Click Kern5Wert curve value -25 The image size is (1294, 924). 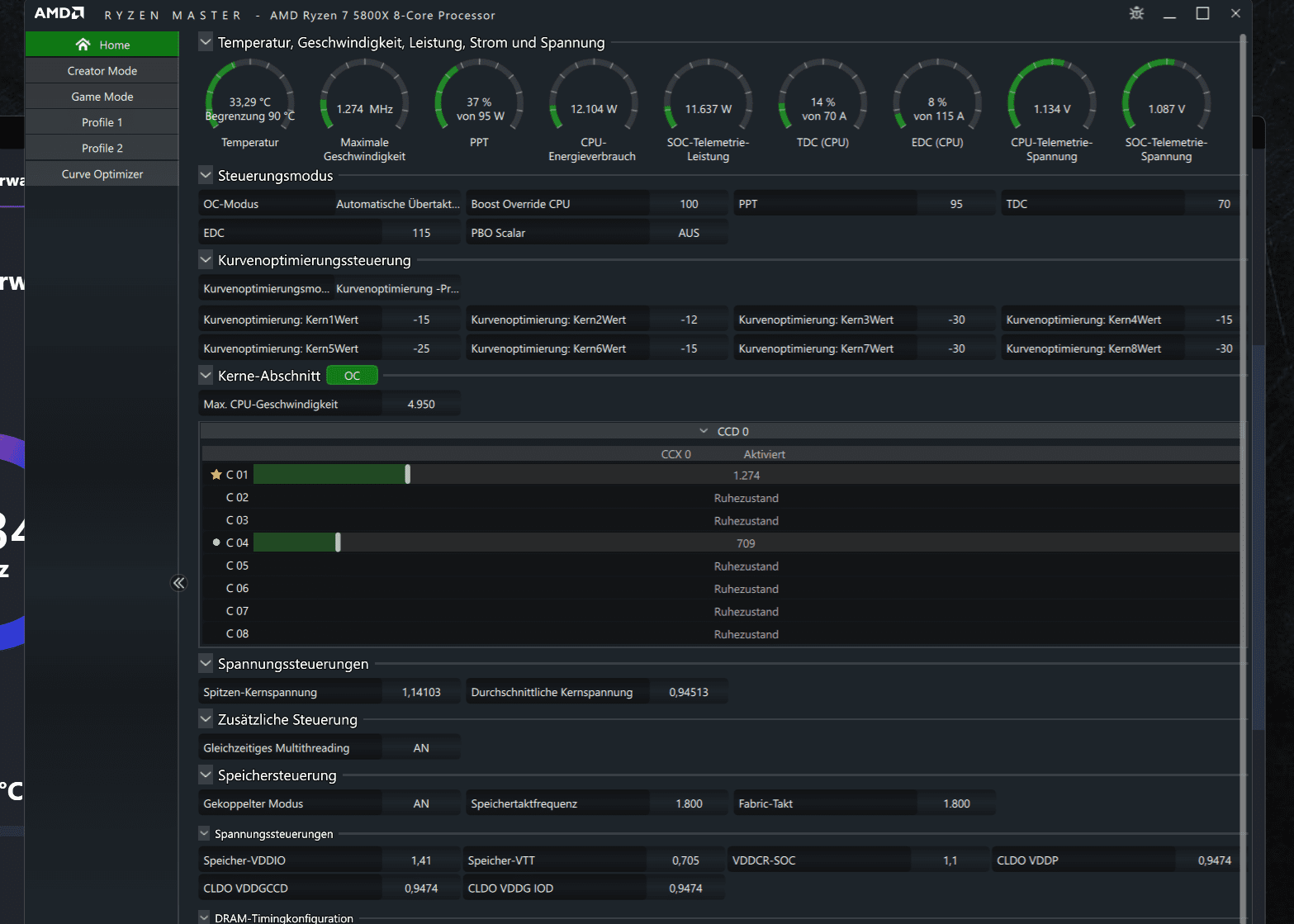[421, 348]
